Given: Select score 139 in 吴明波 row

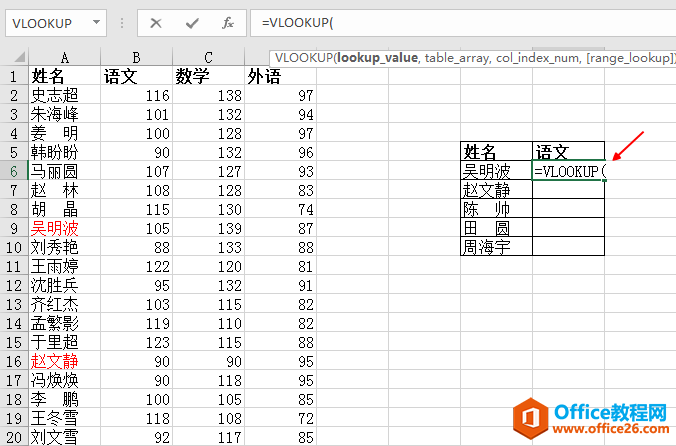Looking at the screenshot, I should coord(208,228).
